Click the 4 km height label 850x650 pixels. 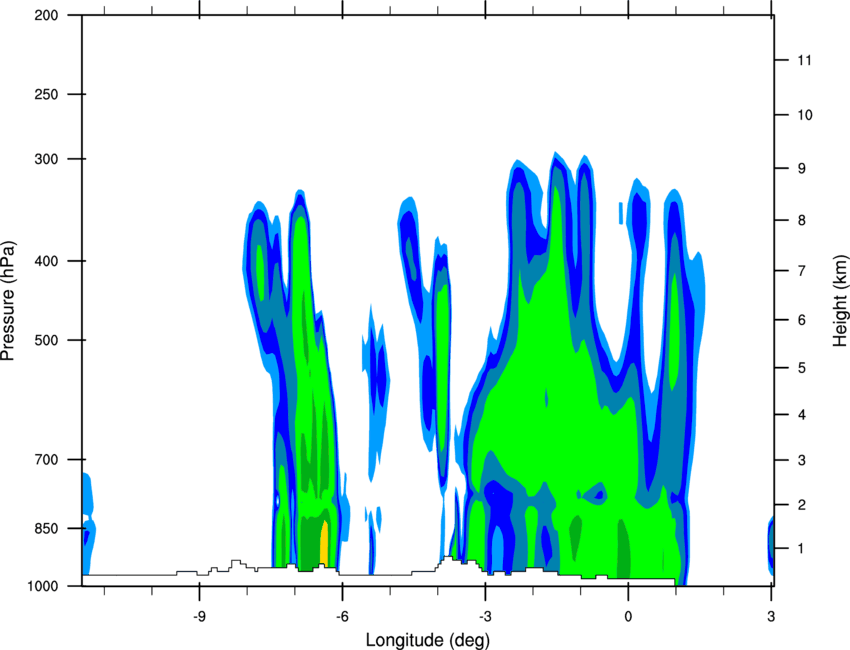click(802, 415)
